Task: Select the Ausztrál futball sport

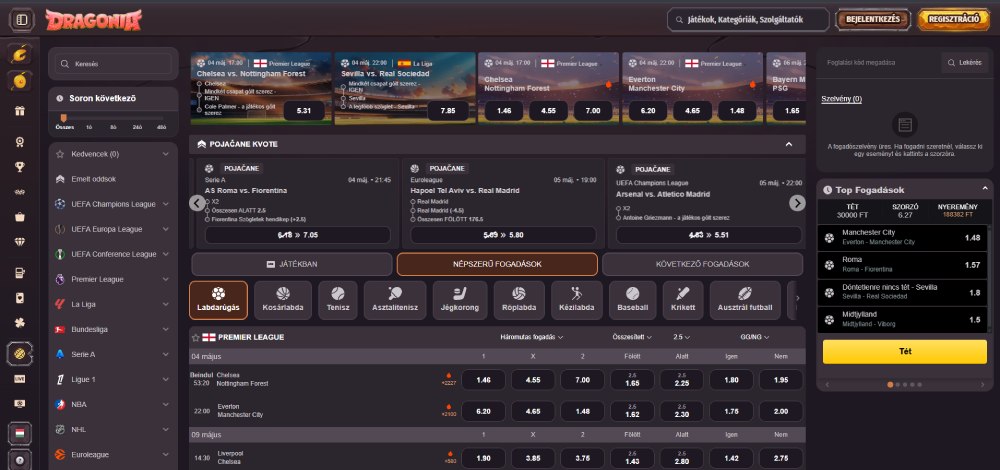Action: [x=744, y=300]
